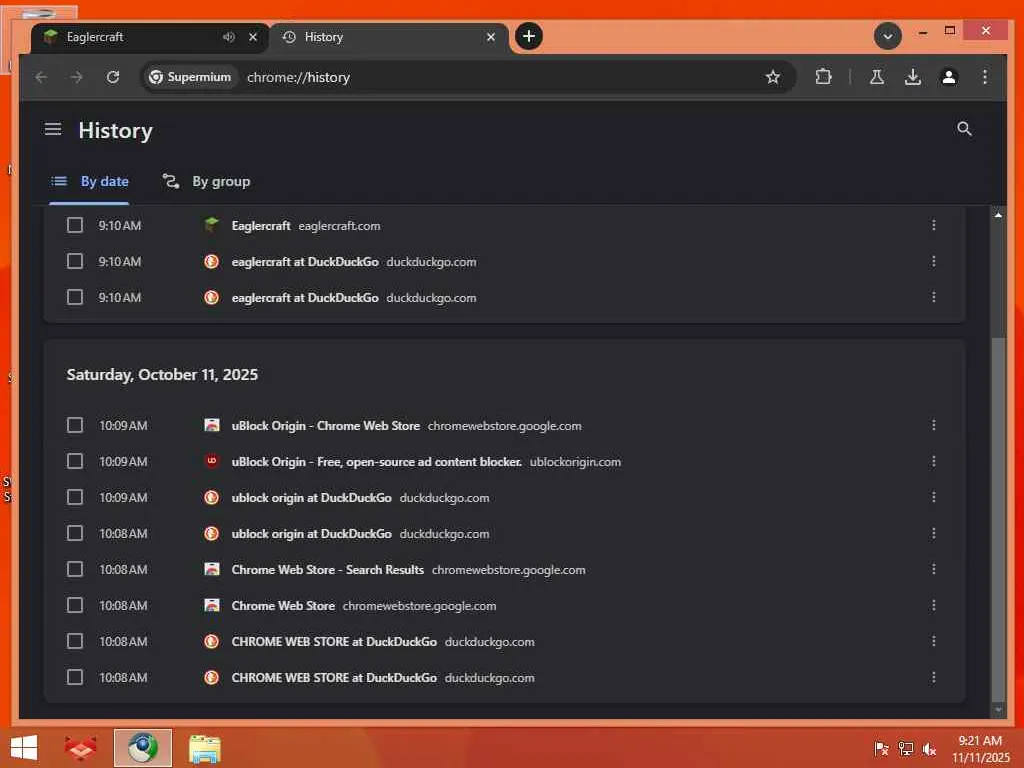Open Chrome Web Store - Search Results link
The height and width of the screenshot is (768, 1024).
pyautogui.click(x=328, y=569)
